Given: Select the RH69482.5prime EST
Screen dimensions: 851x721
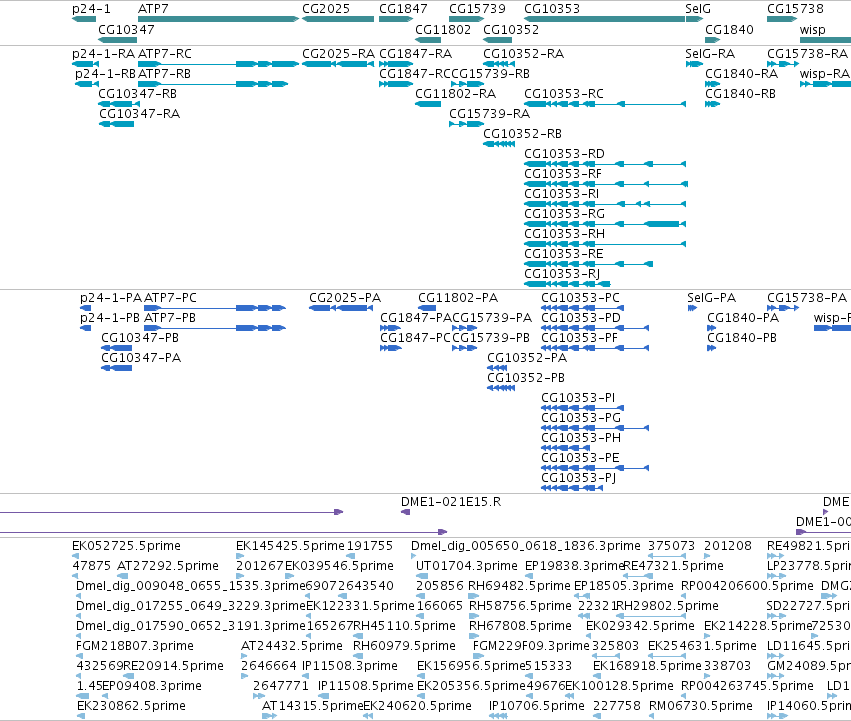Looking at the screenshot, I should coord(473,596).
